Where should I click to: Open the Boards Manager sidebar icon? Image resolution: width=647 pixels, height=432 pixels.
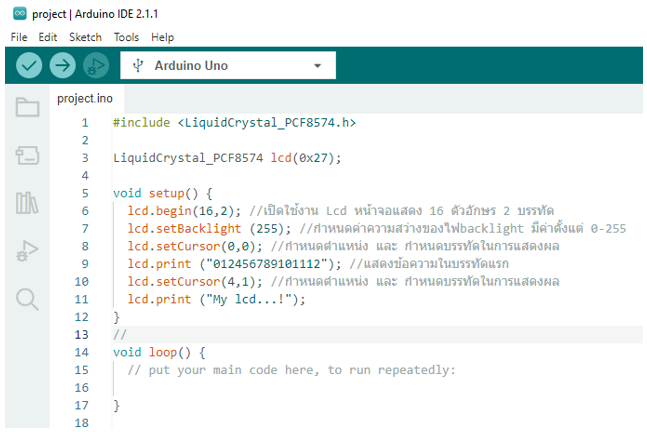coord(27,156)
